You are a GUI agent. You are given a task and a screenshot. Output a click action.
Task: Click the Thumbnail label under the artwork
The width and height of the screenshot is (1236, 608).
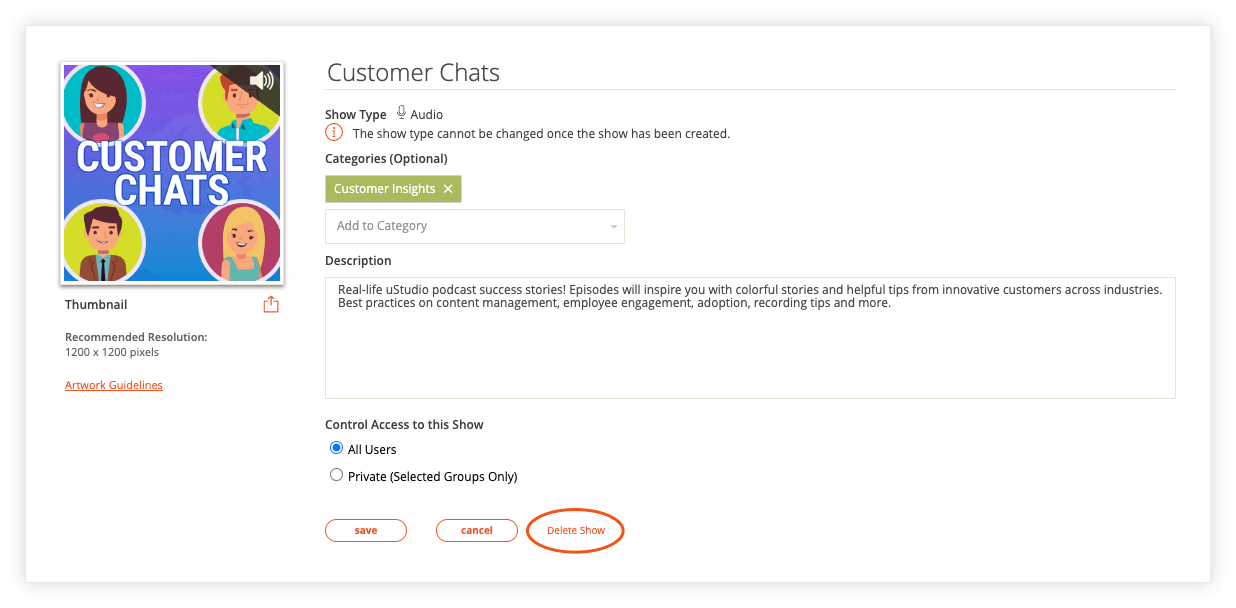click(x=96, y=304)
